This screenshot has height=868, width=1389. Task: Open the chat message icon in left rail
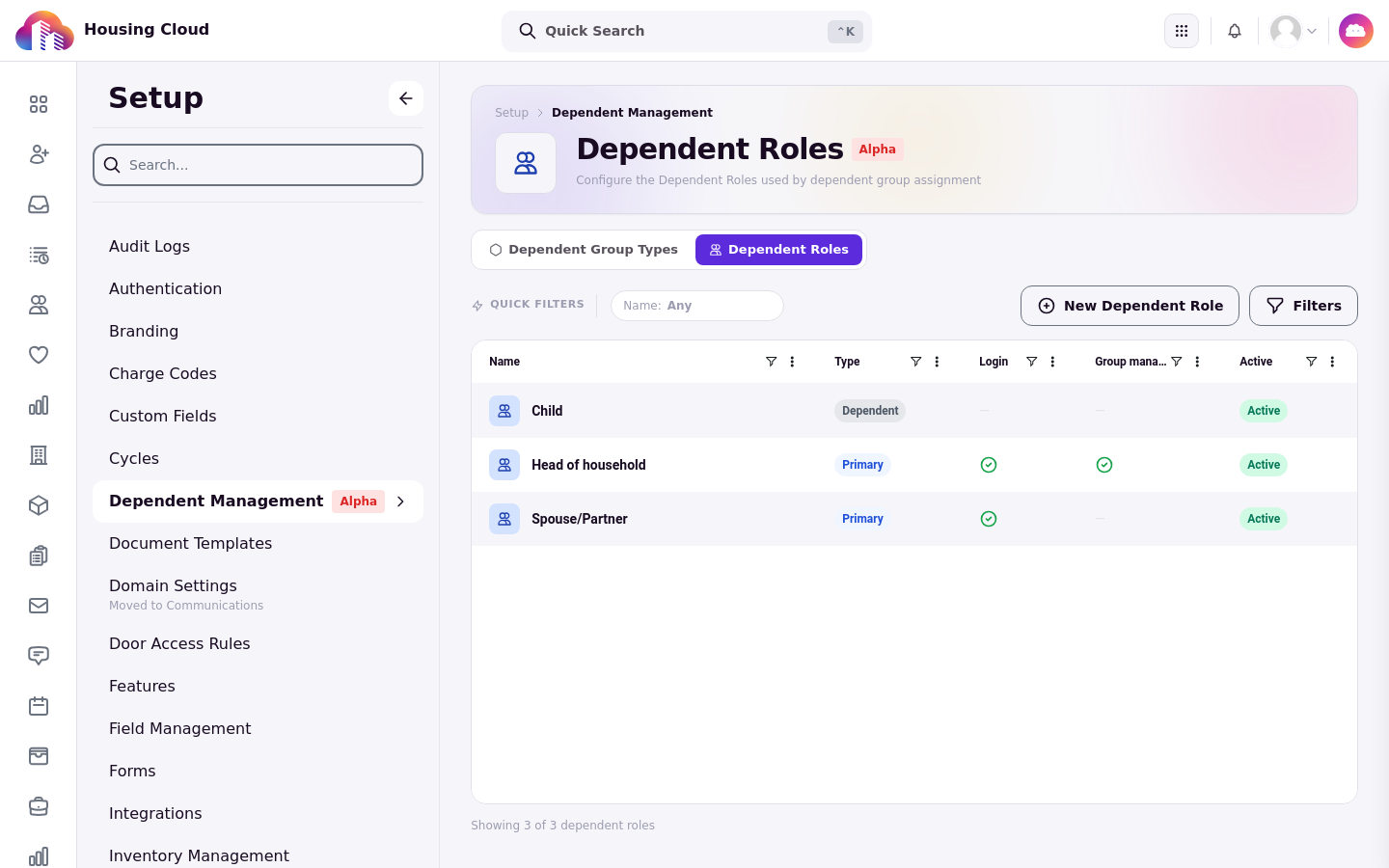[x=39, y=656]
